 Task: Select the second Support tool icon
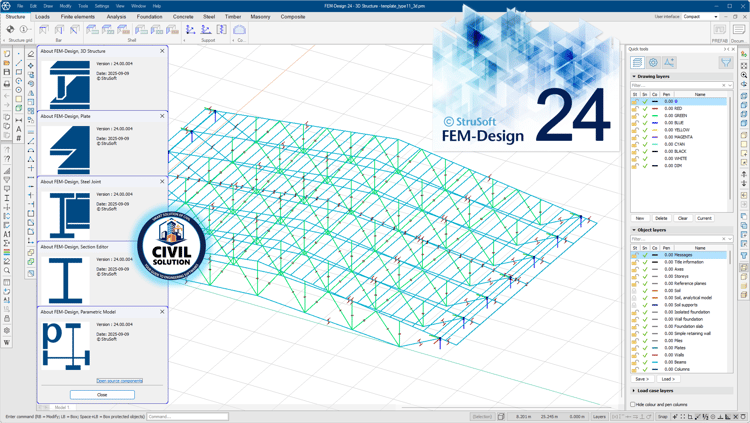(x=206, y=30)
